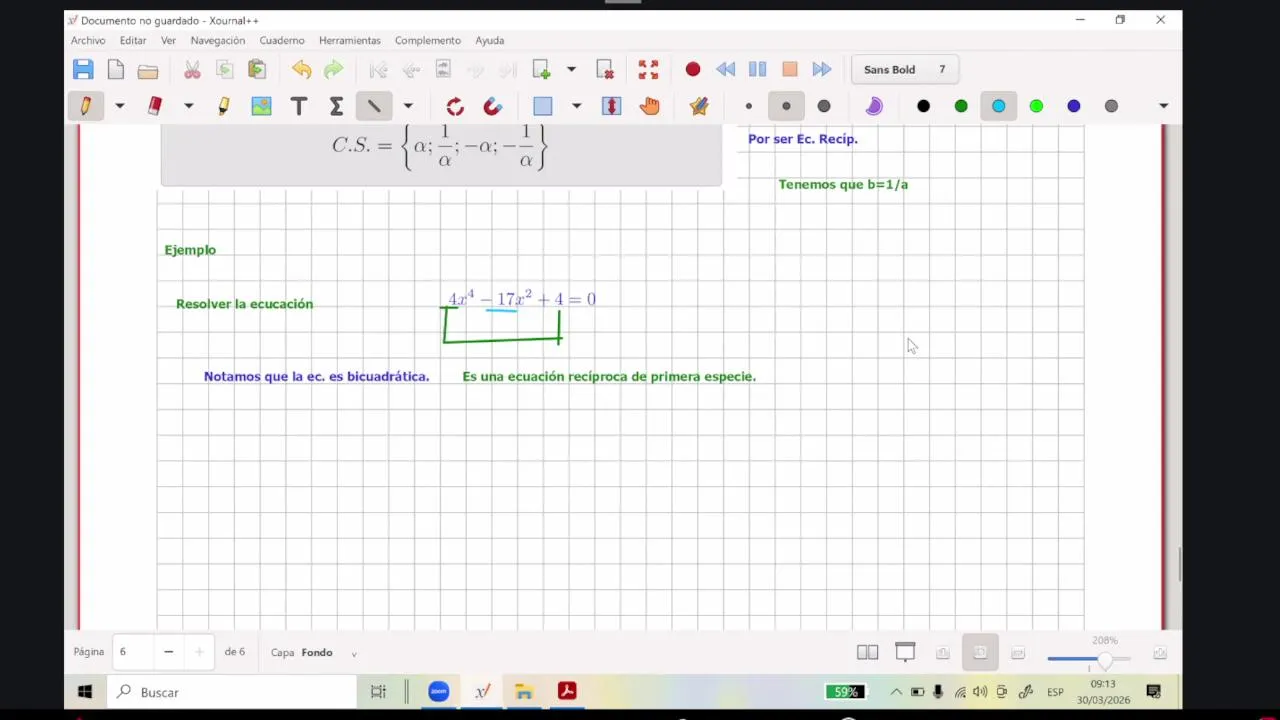
Task: Open the insert page options dropdown
Action: (571, 69)
